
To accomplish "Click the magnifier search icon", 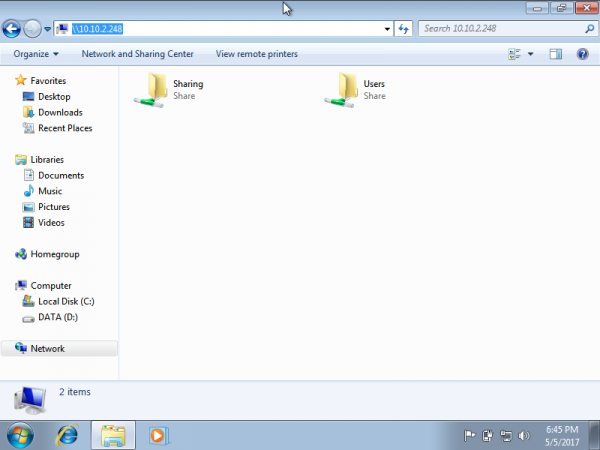I will (x=590, y=29).
